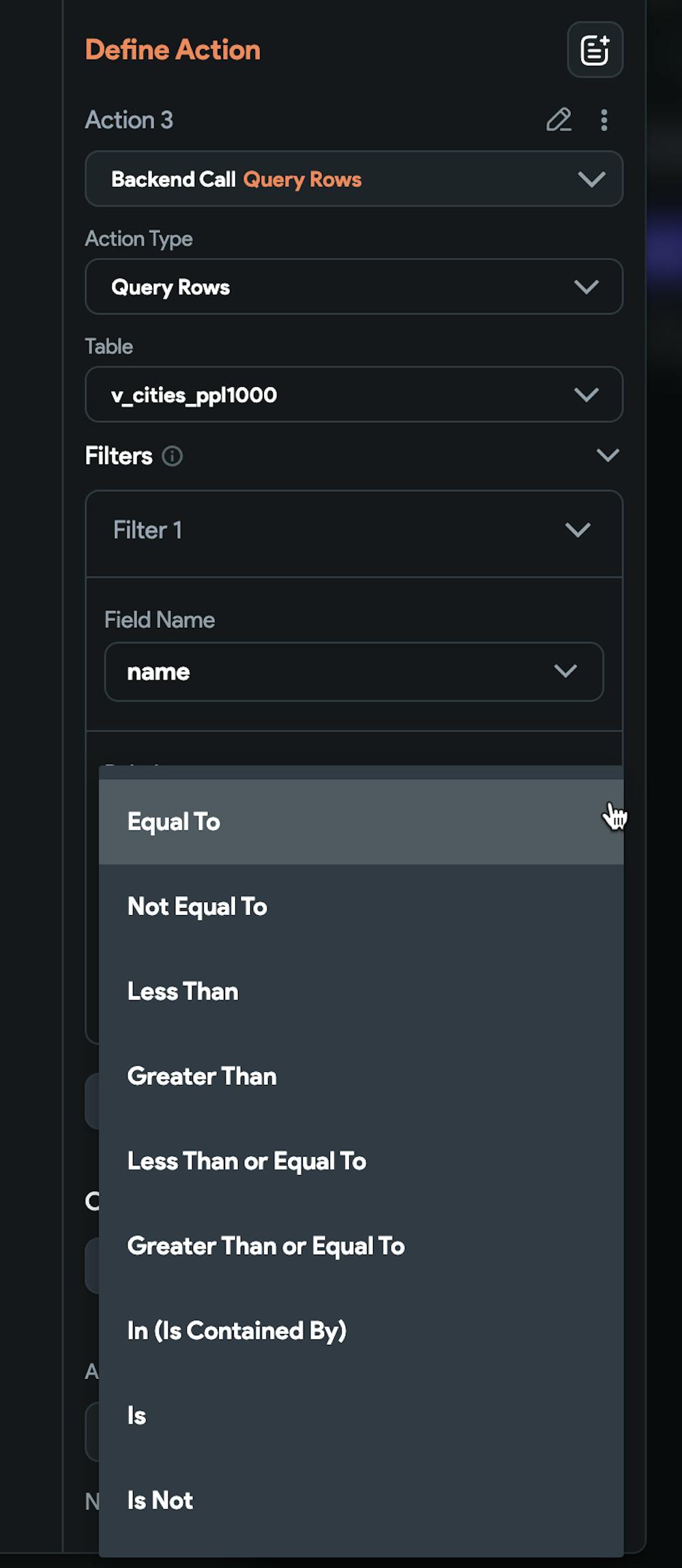682x1568 pixels.
Task: Click the Define Action heading
Action: click(173, 50)
